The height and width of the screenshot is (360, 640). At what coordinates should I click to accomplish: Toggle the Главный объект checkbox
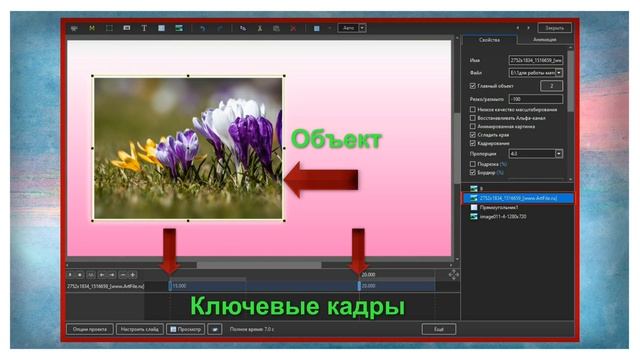473,86
